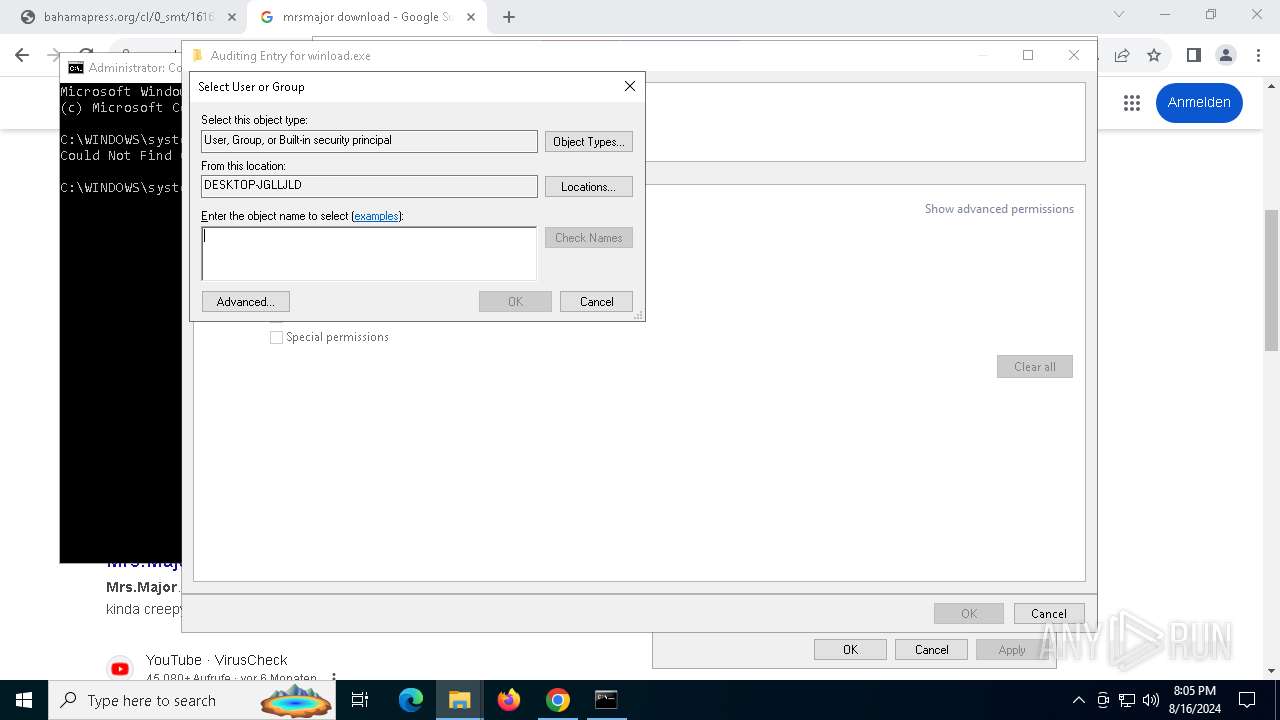
Task: Close the Select User or Group dialog
Action: 630,87
